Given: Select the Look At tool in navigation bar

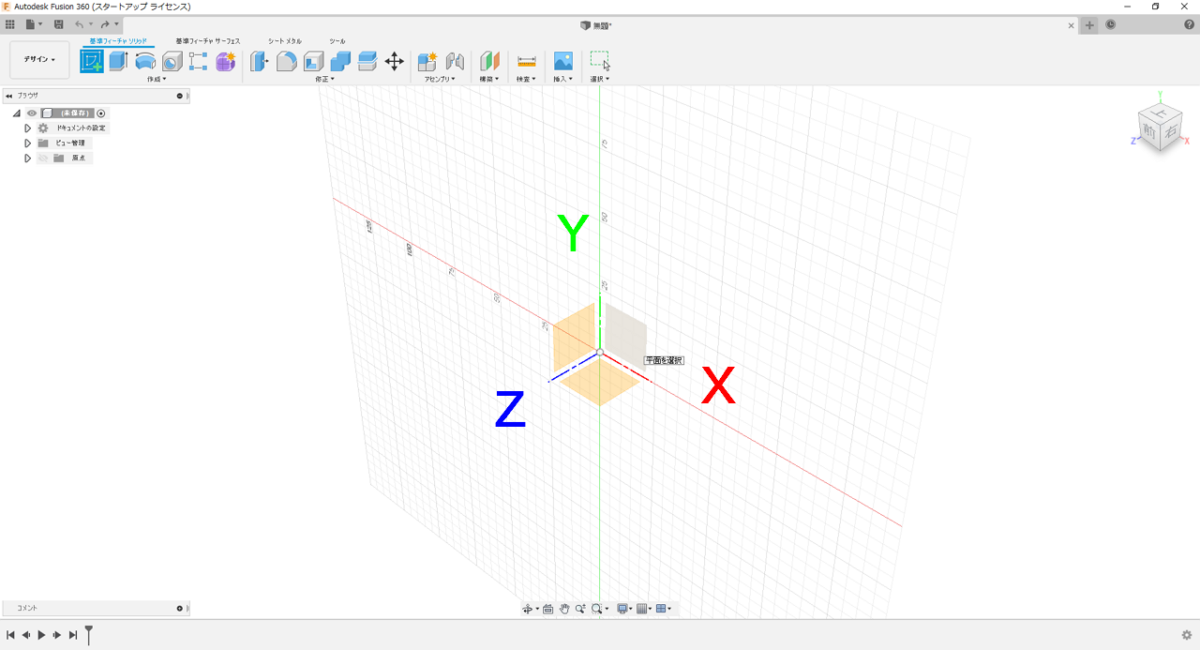Looking at the screenshot, I should 548,608.
